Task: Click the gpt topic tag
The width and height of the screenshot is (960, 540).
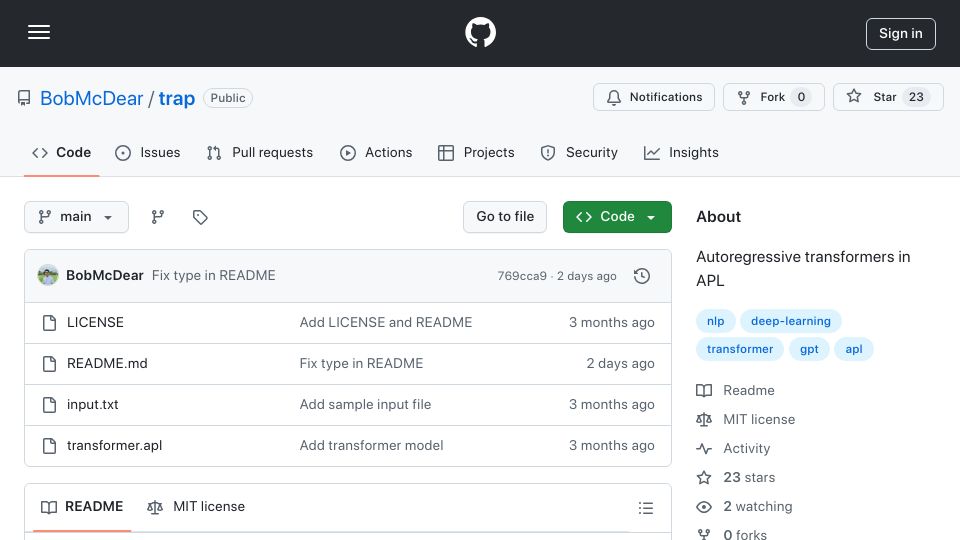Action: click(809, 349)
